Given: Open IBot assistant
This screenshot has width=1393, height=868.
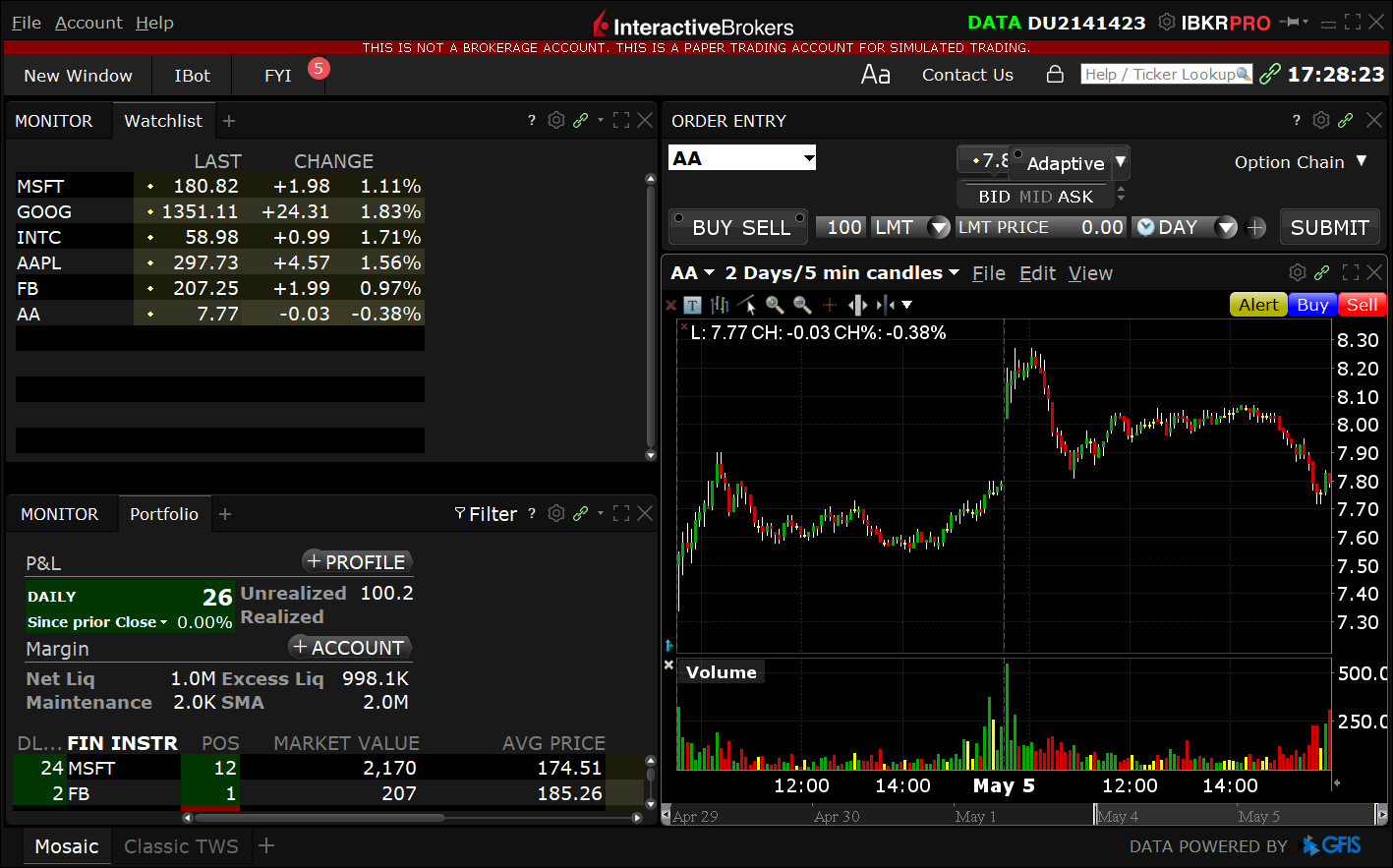Looking at the screenshot, I should 192,76.
